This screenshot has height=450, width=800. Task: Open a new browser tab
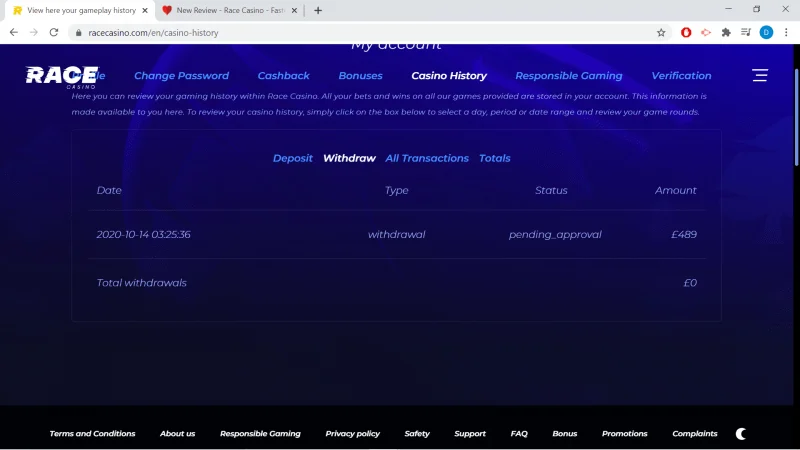(x=318, y=10)
